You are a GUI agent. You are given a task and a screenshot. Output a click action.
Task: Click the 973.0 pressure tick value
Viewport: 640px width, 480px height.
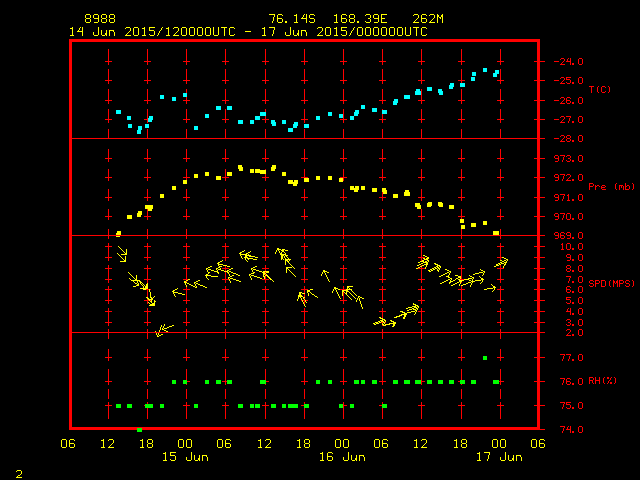coord(569,158)
